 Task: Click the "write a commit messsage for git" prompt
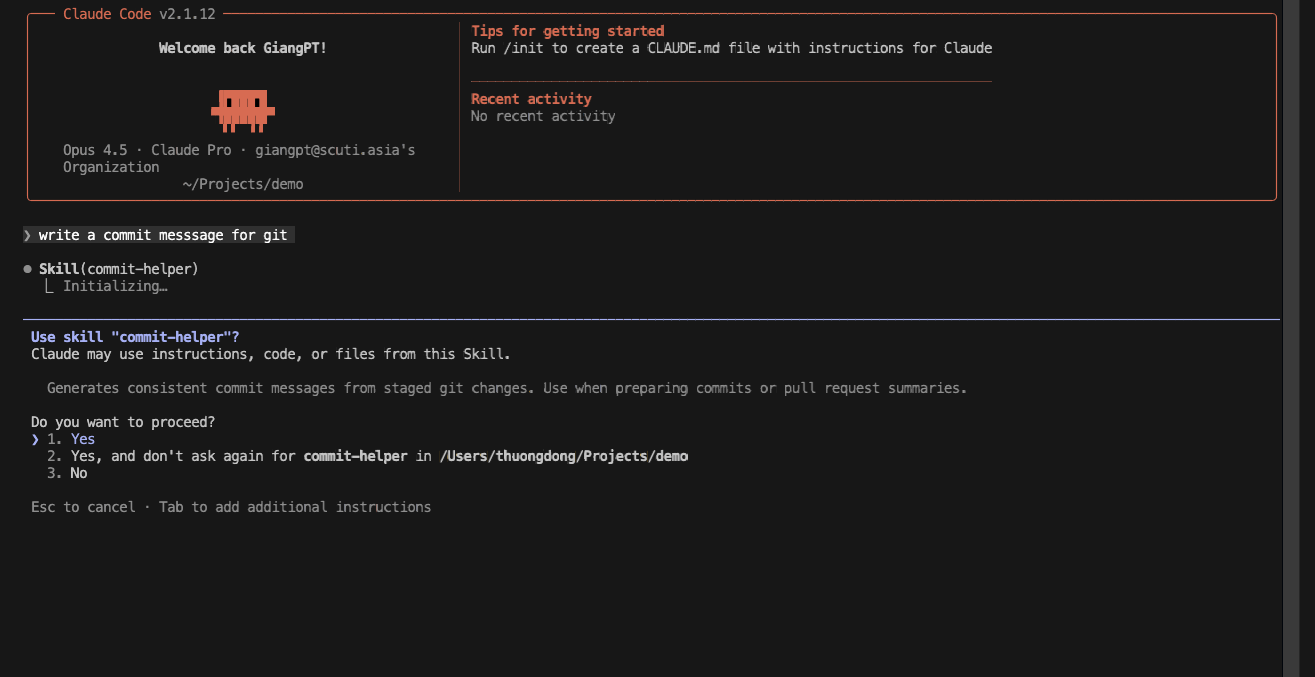coord(163,235)
